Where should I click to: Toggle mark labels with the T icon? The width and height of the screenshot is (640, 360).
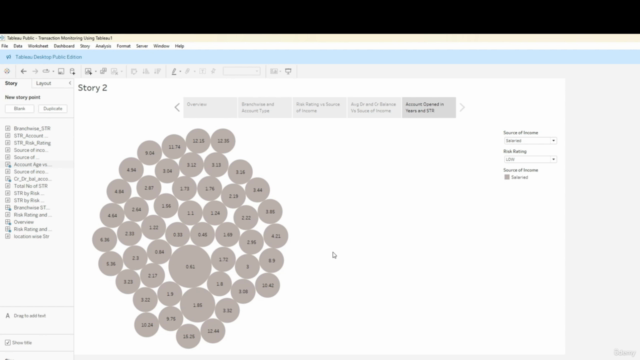click(x=202, y=71)
